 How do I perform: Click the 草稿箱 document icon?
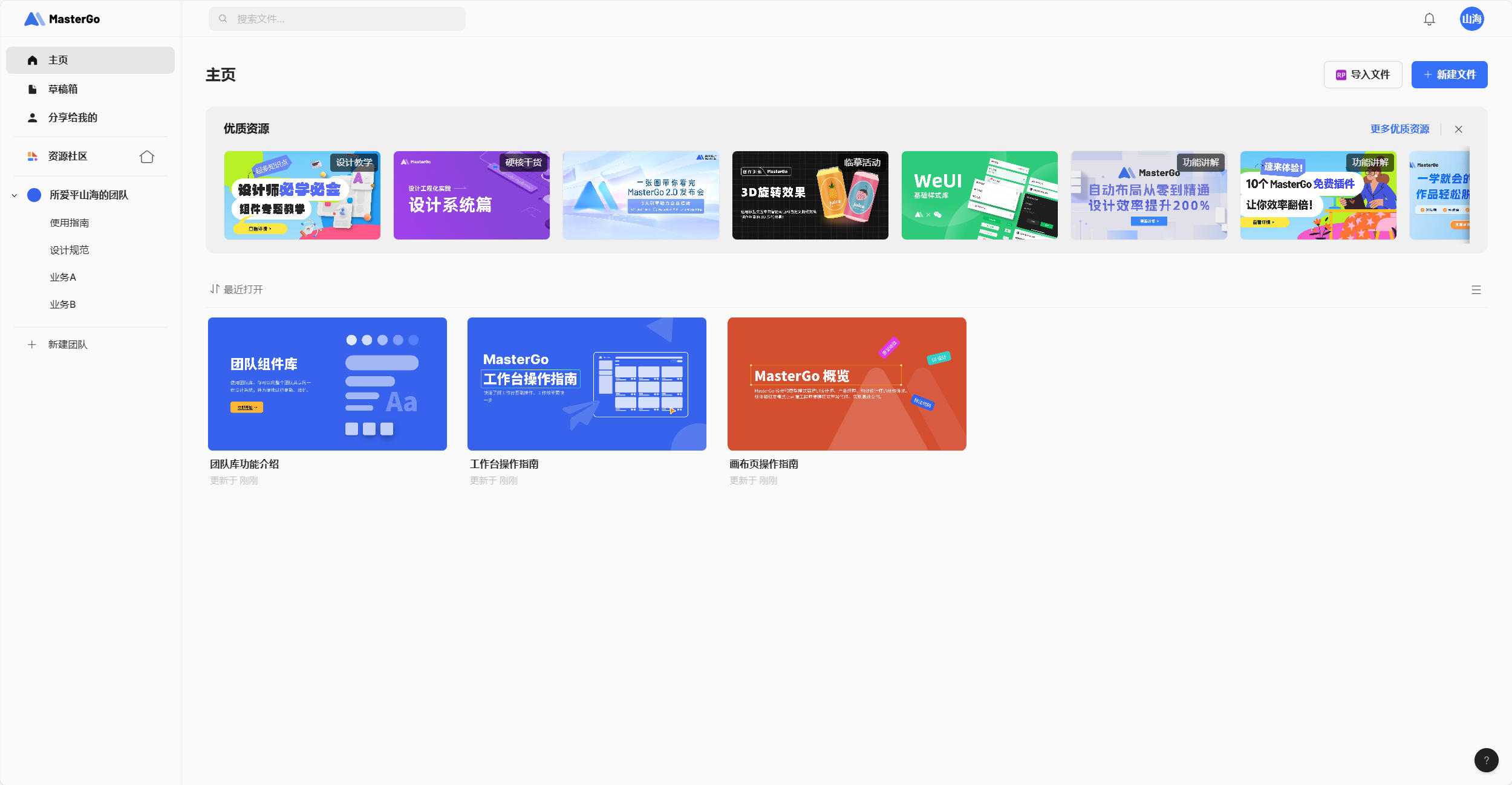coord(33,89)
